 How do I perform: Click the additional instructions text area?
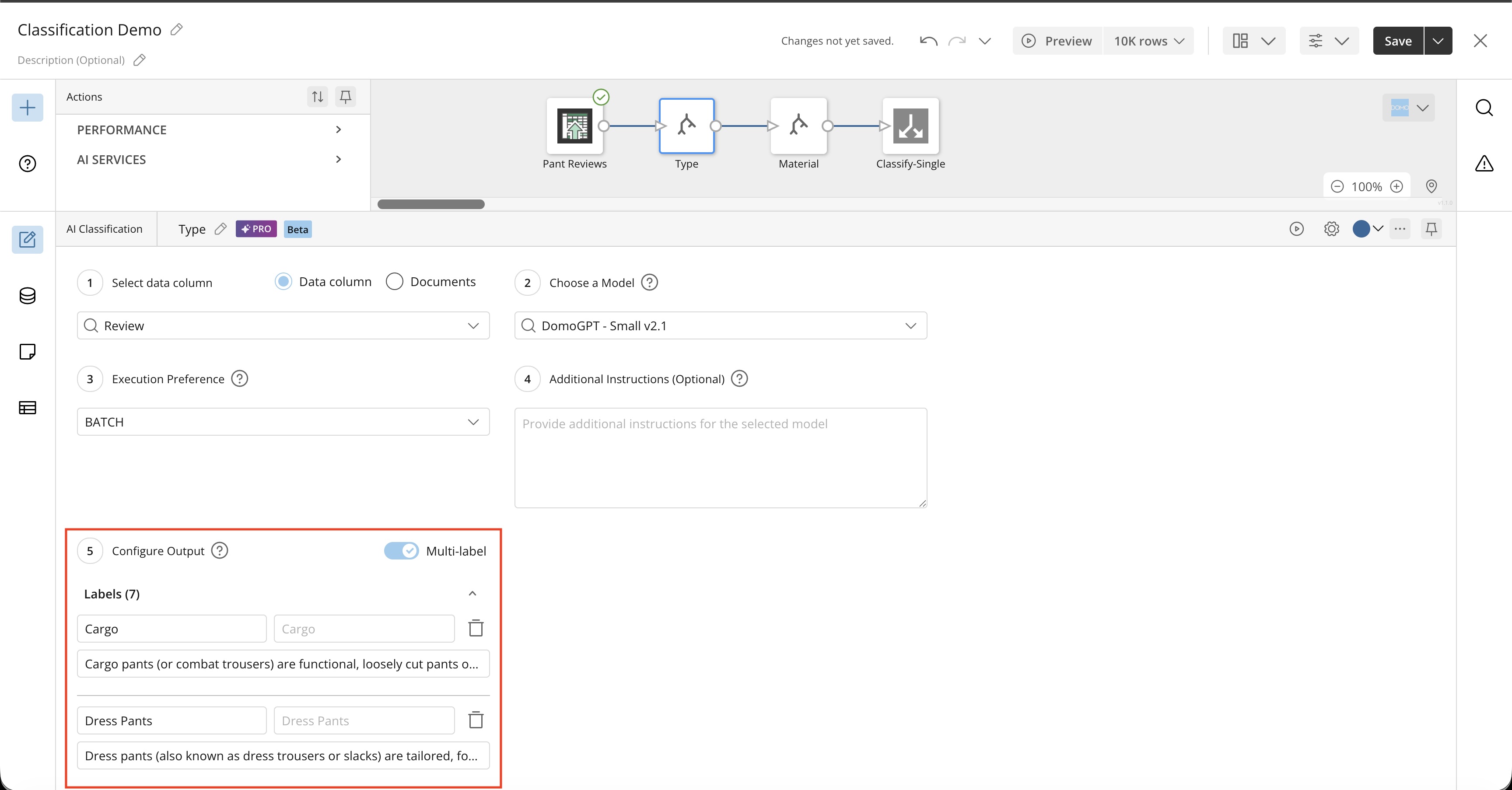[x=721, y=458]
